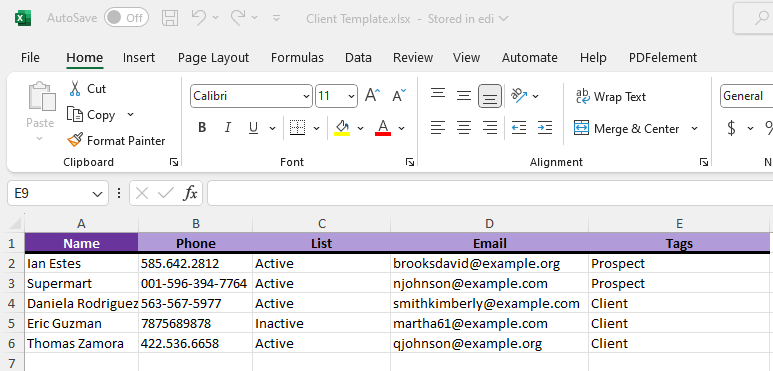Expand the Fill Color palette arrow

[x=360, y=128]
